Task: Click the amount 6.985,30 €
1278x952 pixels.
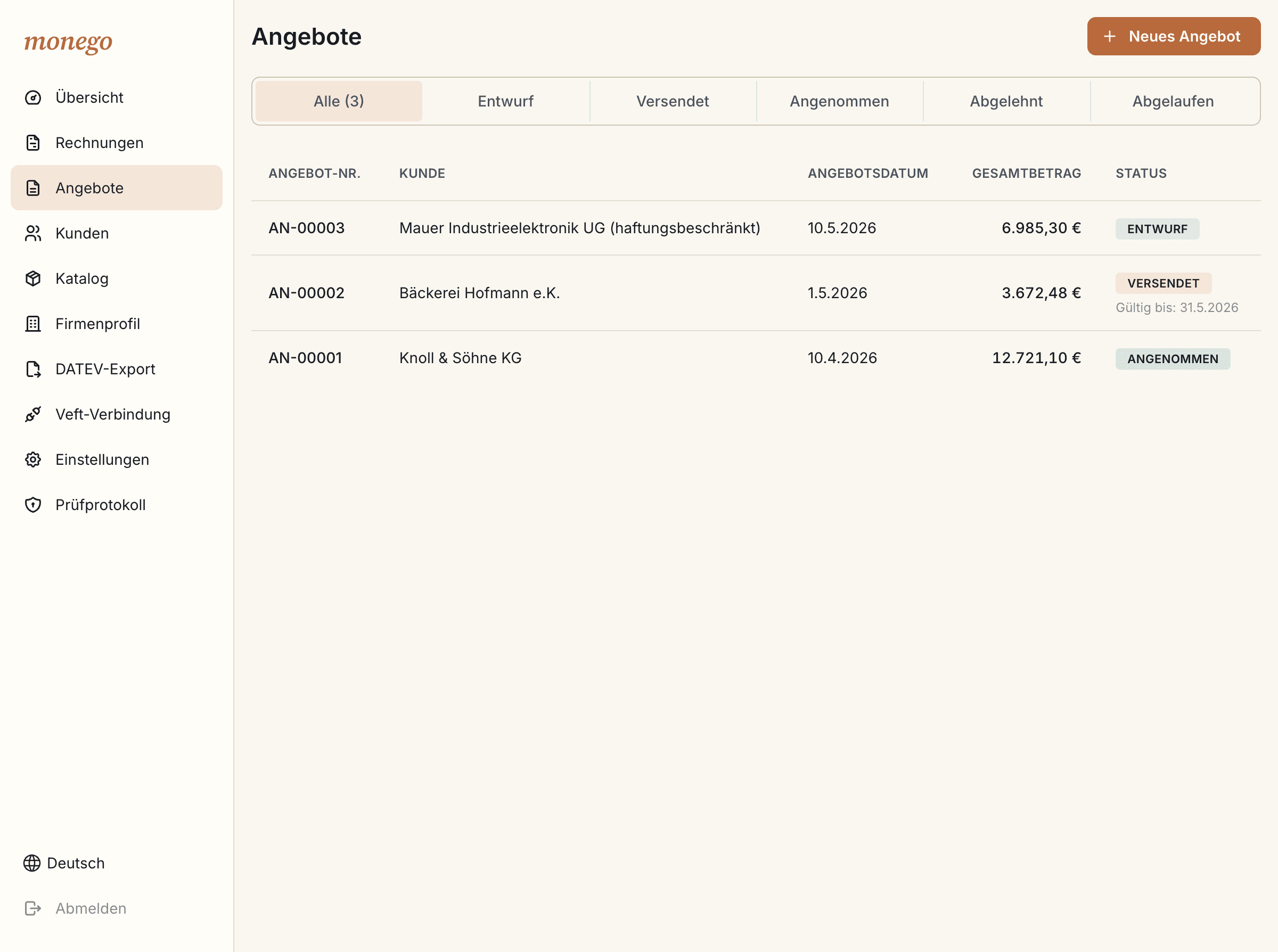Action: pos(1041,228)
